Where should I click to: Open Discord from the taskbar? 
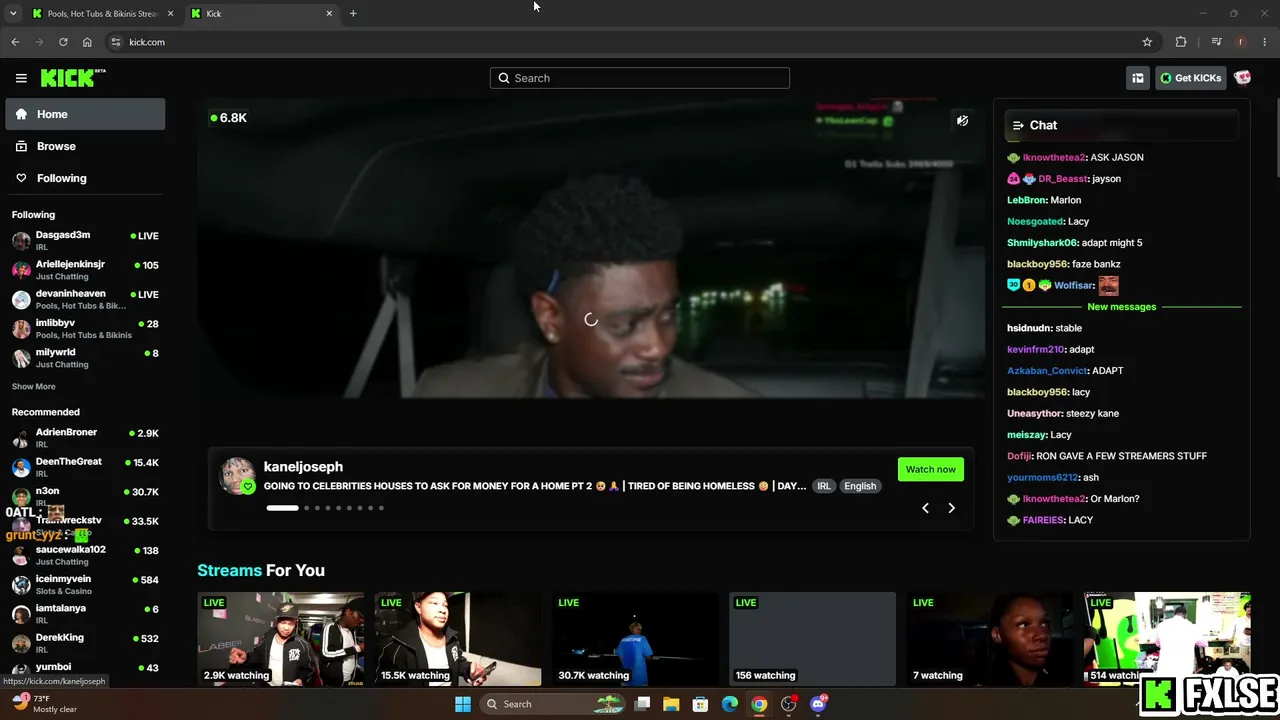[818, 704]
